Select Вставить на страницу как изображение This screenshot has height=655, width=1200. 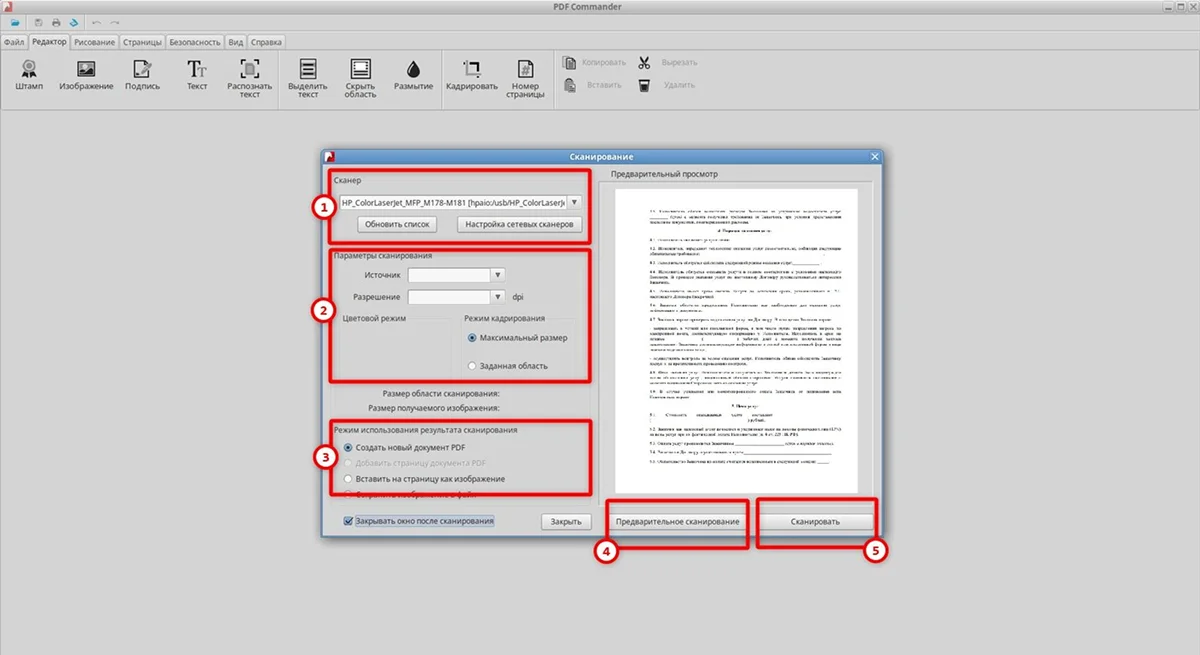348,479
